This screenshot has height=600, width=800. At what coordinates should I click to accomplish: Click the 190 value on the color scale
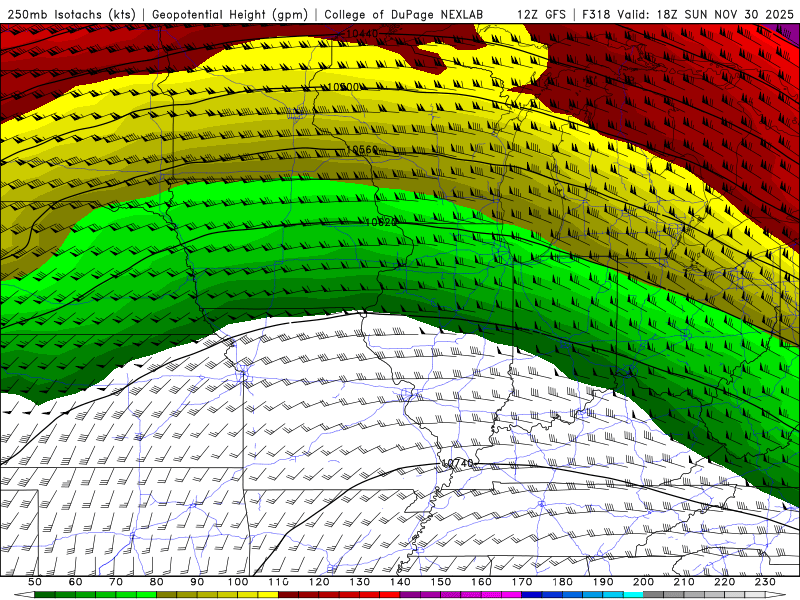coord(603,582)
